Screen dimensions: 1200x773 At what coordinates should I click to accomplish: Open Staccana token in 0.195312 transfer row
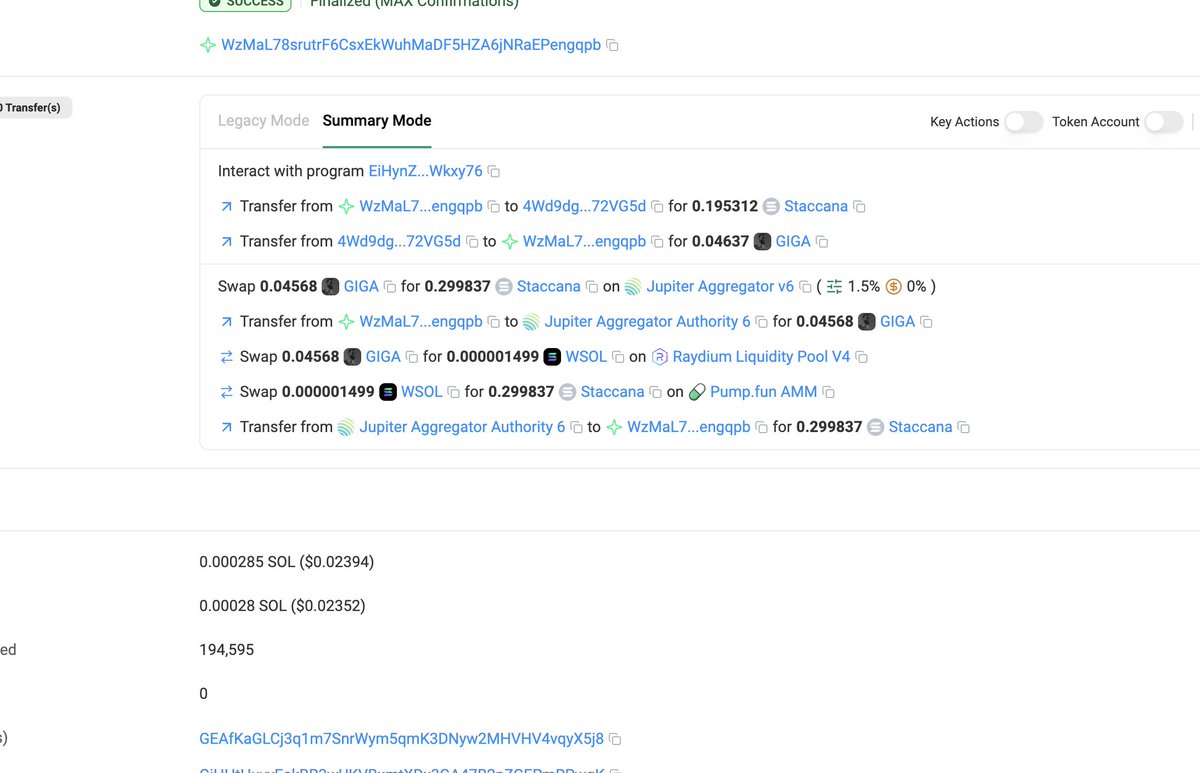point(816,206)
